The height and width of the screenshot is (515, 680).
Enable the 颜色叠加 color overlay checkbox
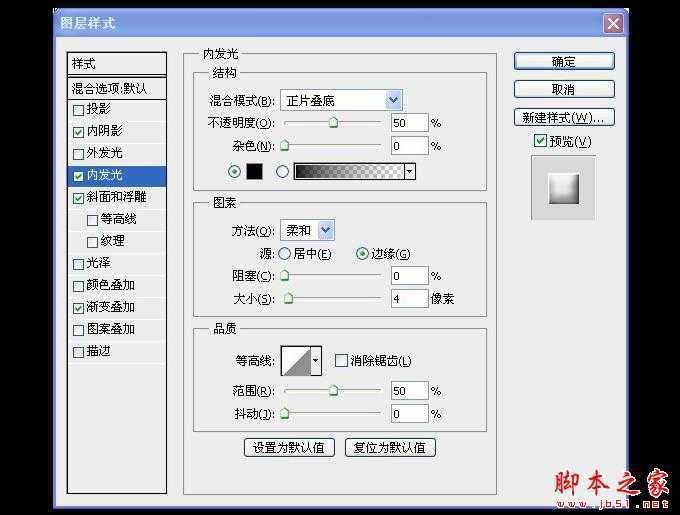tap(78, 287)
